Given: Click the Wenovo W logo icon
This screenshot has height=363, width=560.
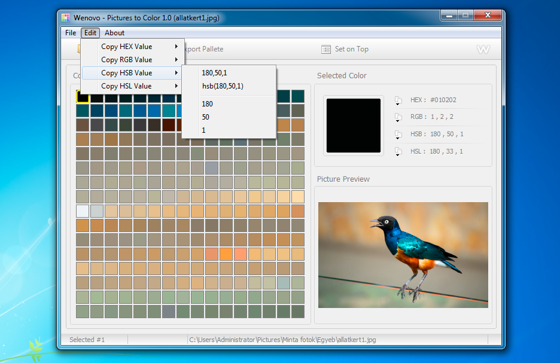Looking at the screenshot, I should 483,49.
